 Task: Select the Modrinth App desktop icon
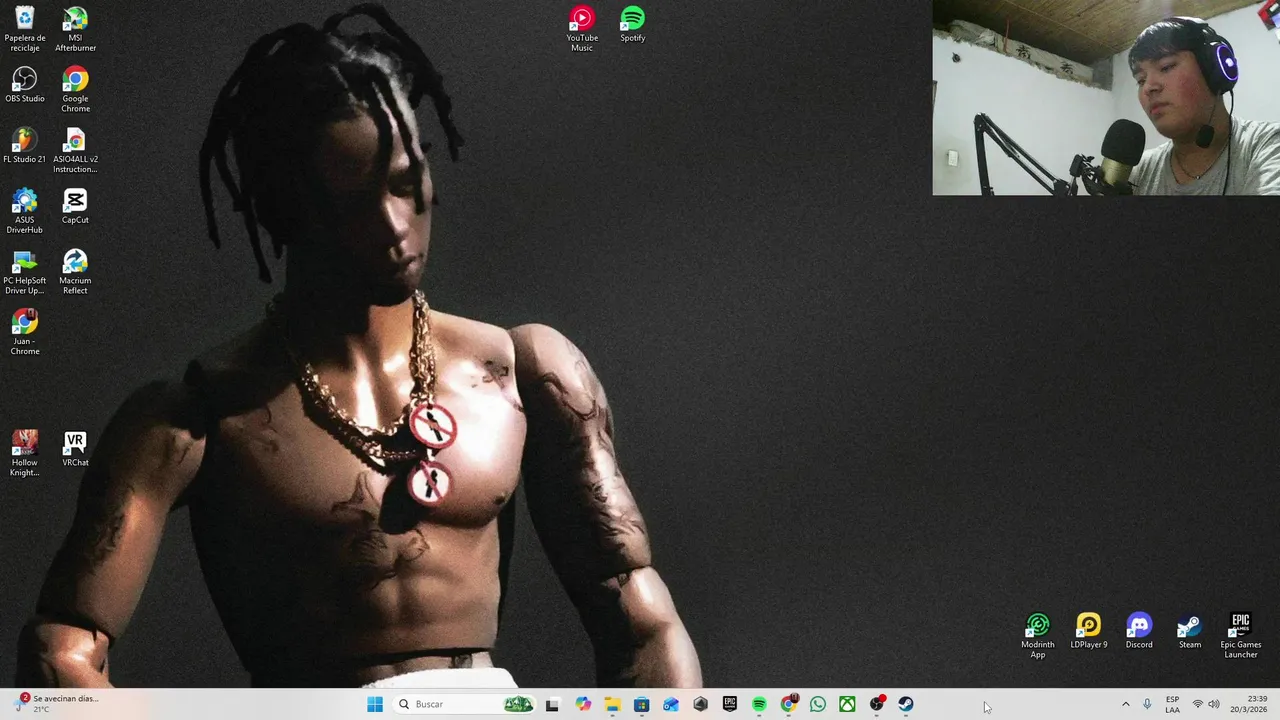[1038, 636]
